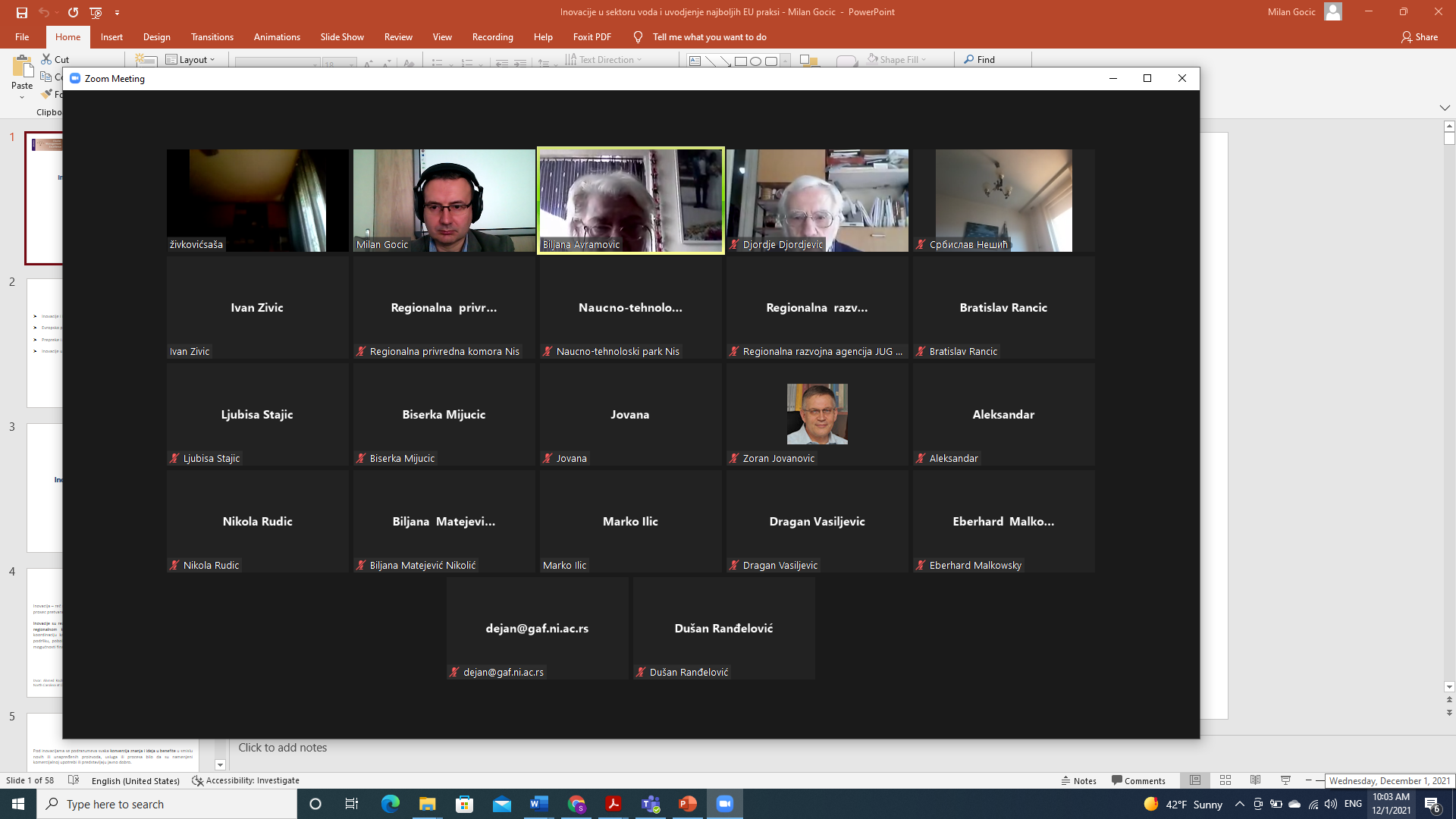
Task: Click the Ivan Zivic participant tile
Action: [258, 307]
